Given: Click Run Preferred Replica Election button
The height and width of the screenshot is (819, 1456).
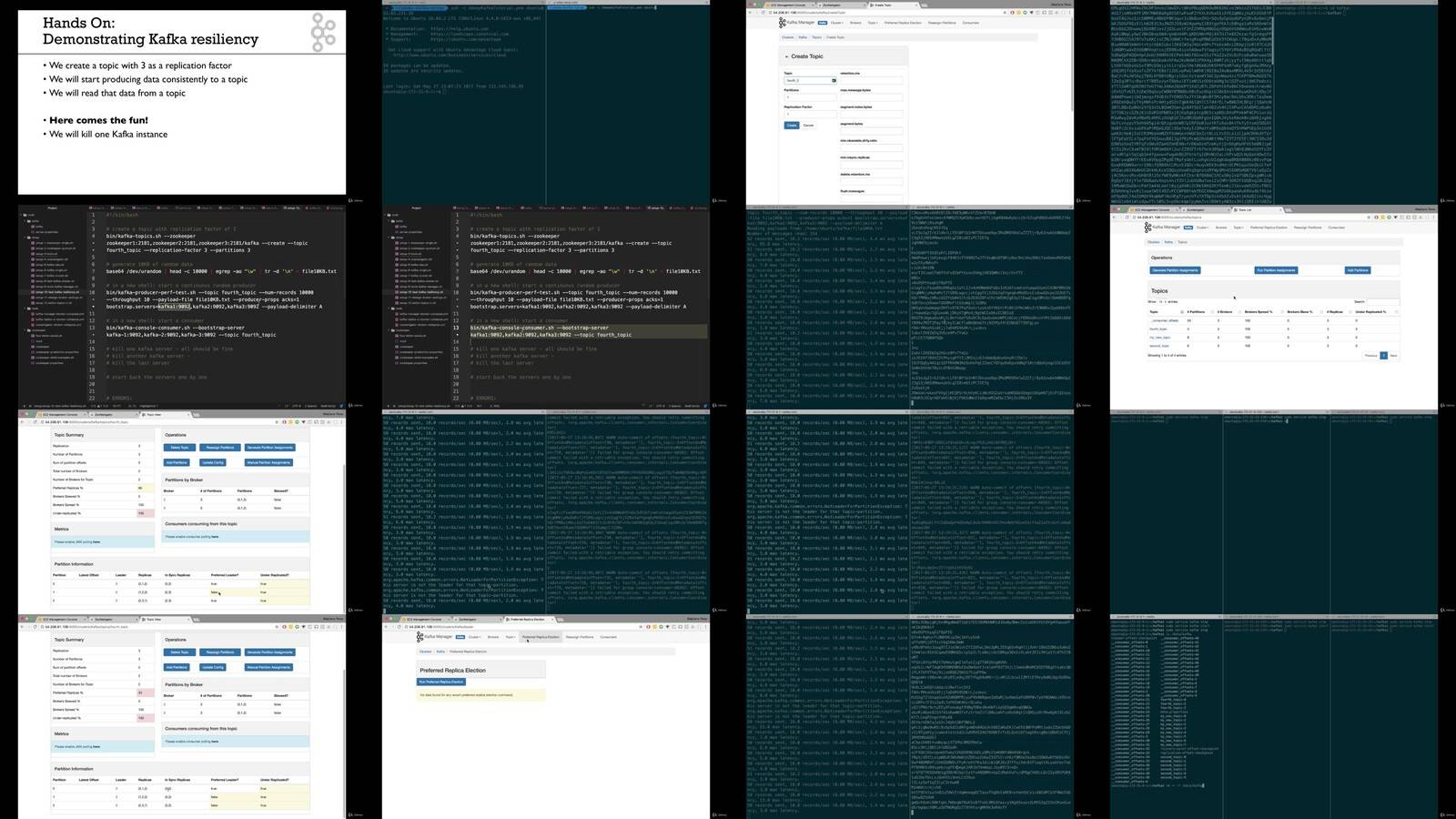Looking at the screenshot, I should click(440, 682).
